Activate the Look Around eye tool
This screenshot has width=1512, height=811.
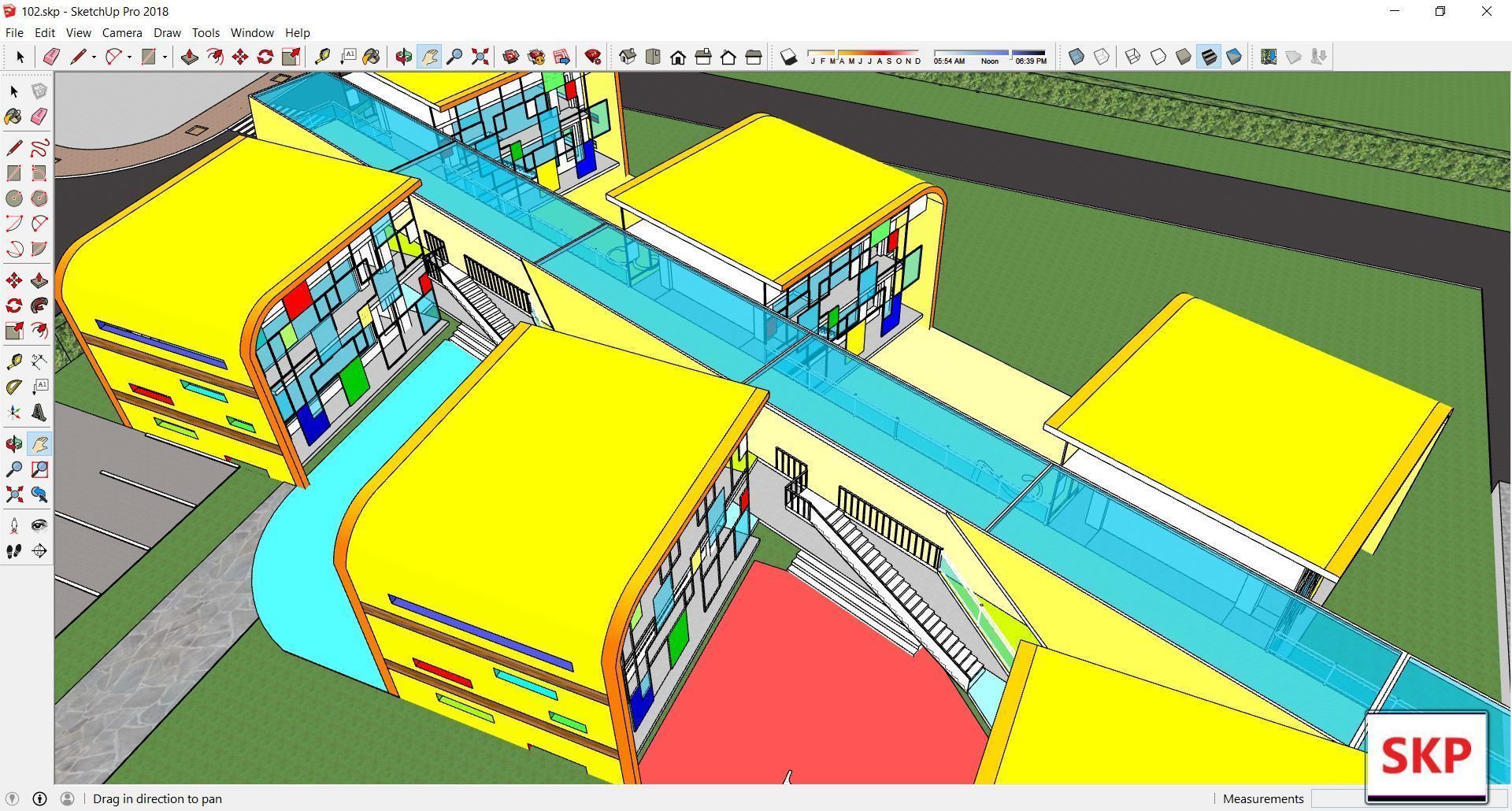(39, 526)
